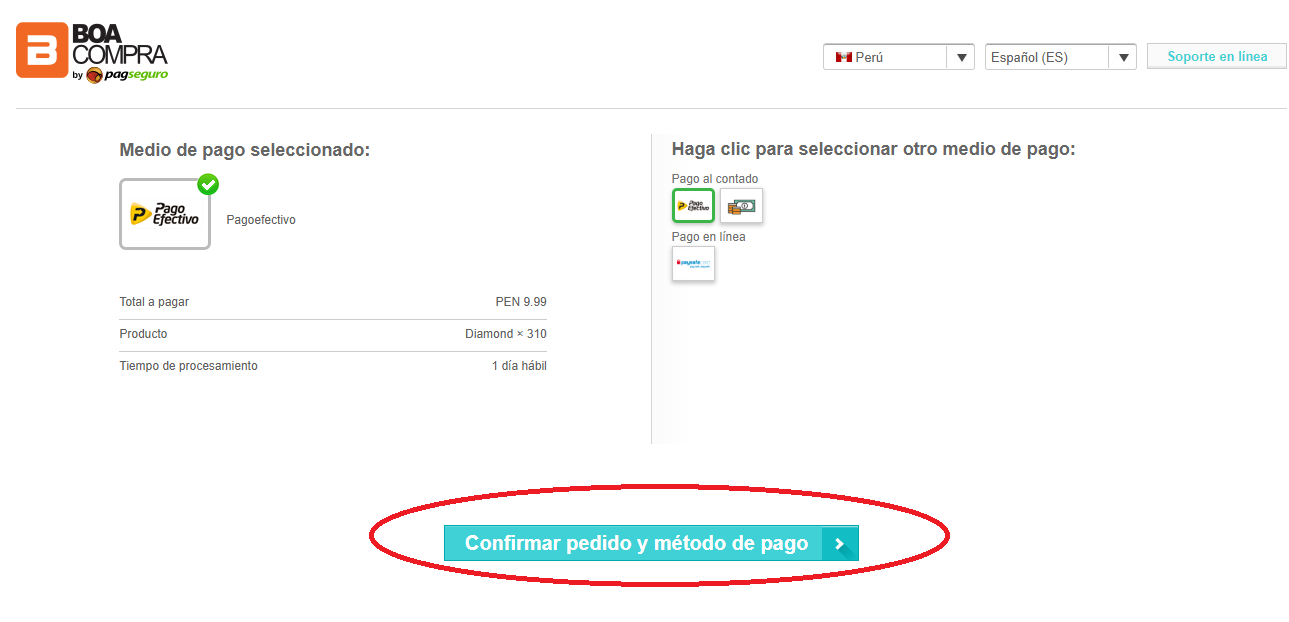Click the large selected PagoEfectivo payment logo
Viewport: 1289px width, 622px height.
pyautogui.click(x=165, y=214)
